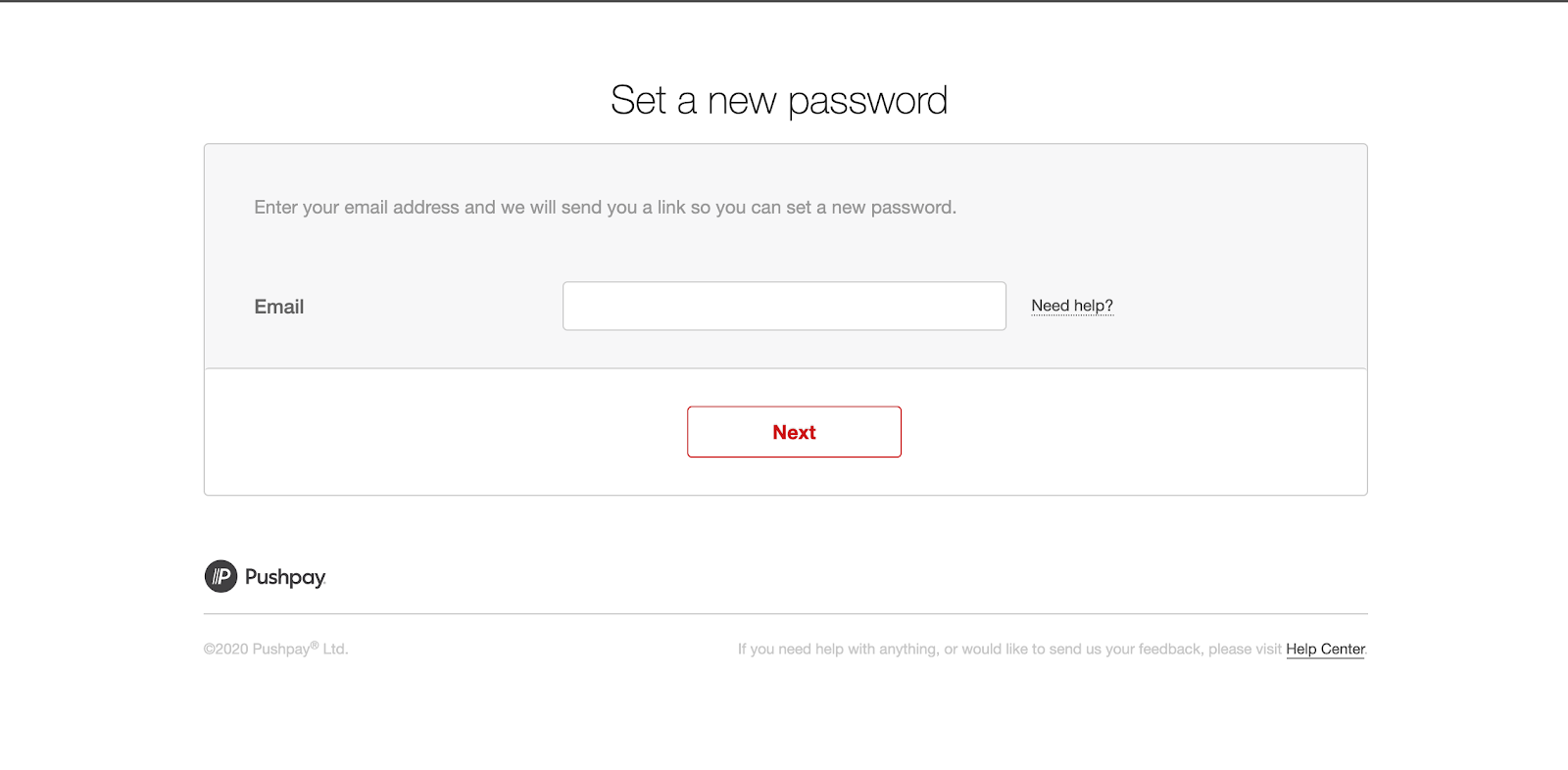Click the Set a new password heading
Image resolution: width=1568 pixels, height=770 pixels.
click(781, 98)
